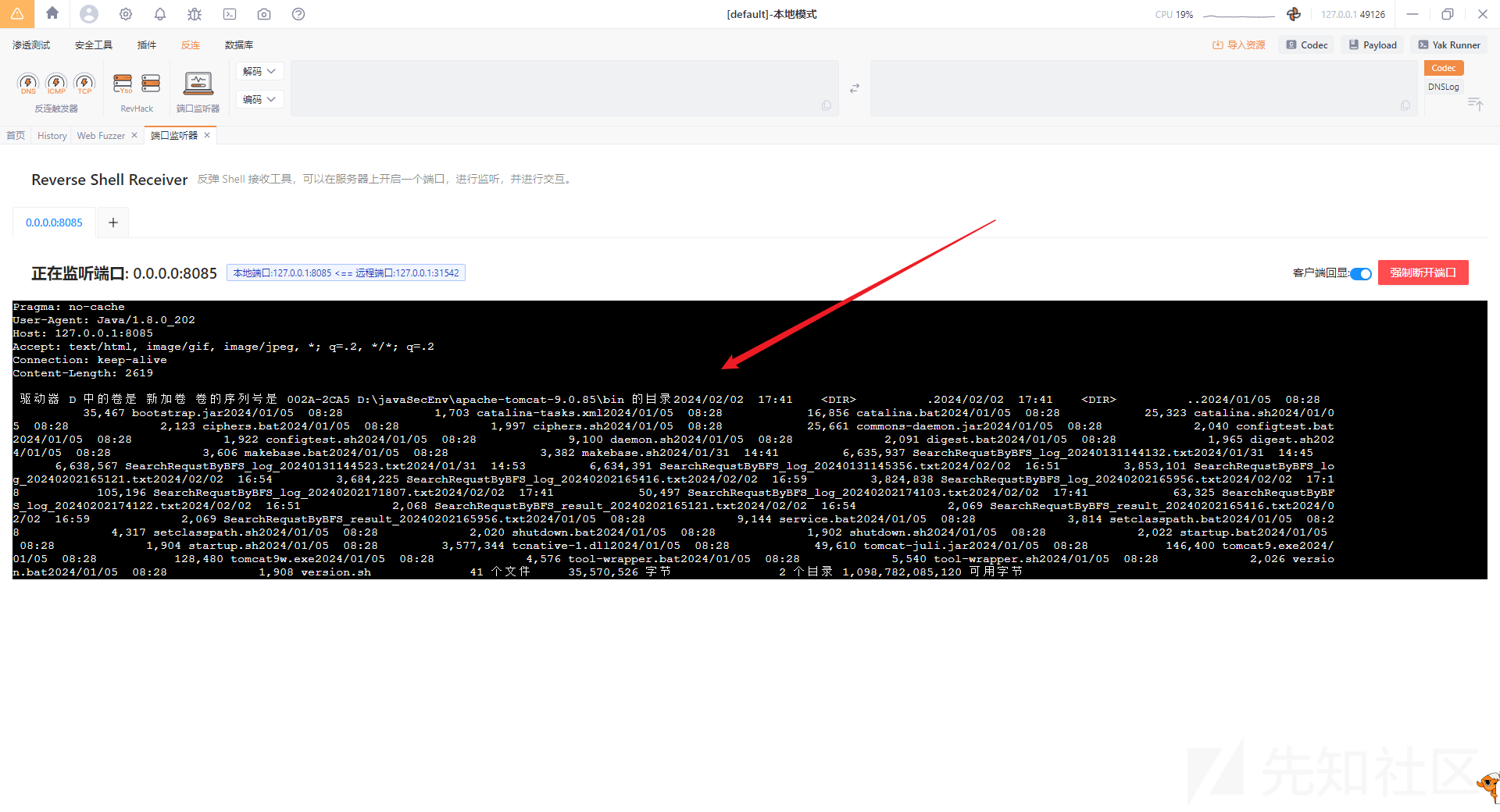
Task: Close the 端口监听器 tab
Action: click(207, 135)
